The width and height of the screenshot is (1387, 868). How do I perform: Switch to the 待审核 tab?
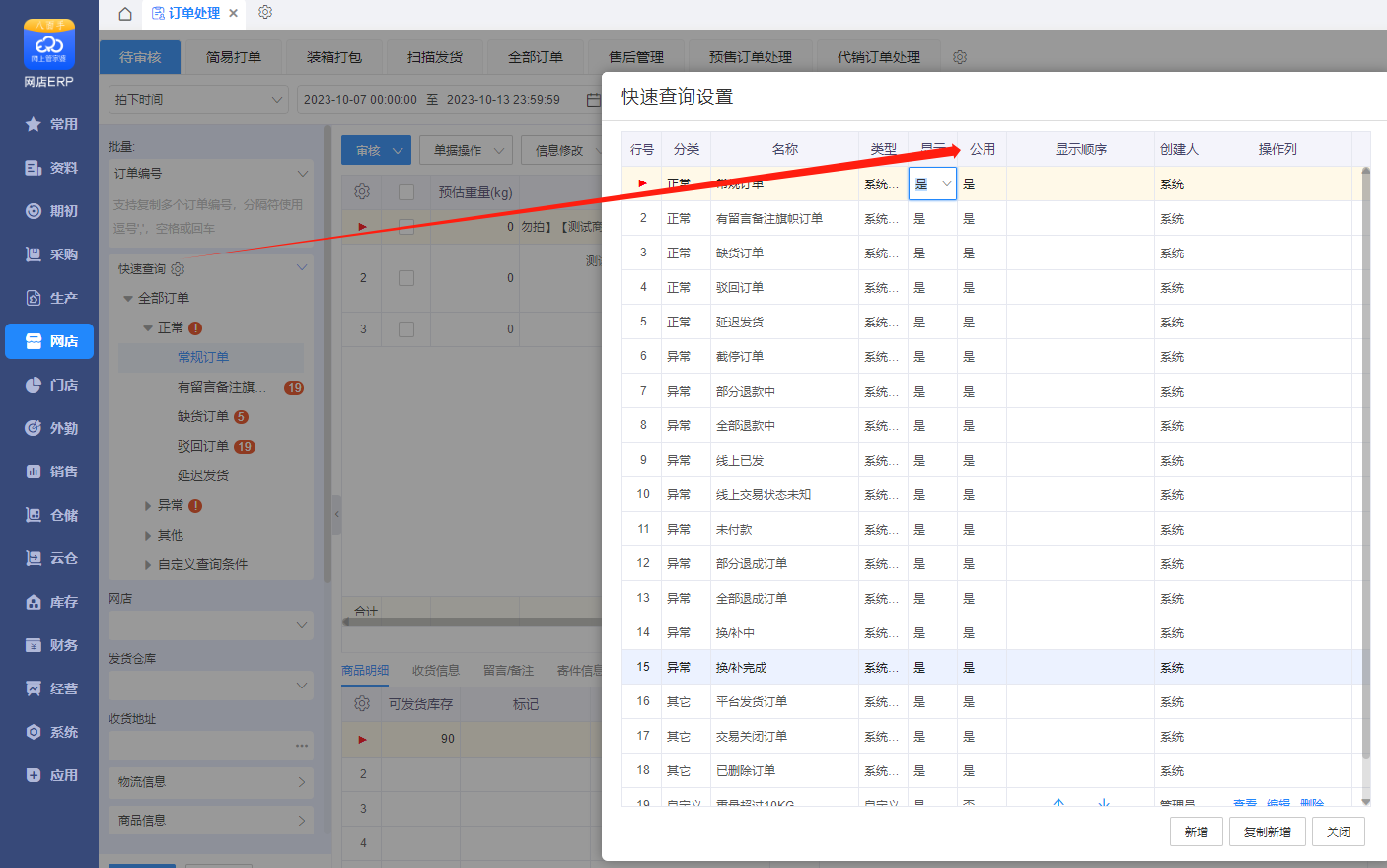pyautogui.click(x=140, y=57)
